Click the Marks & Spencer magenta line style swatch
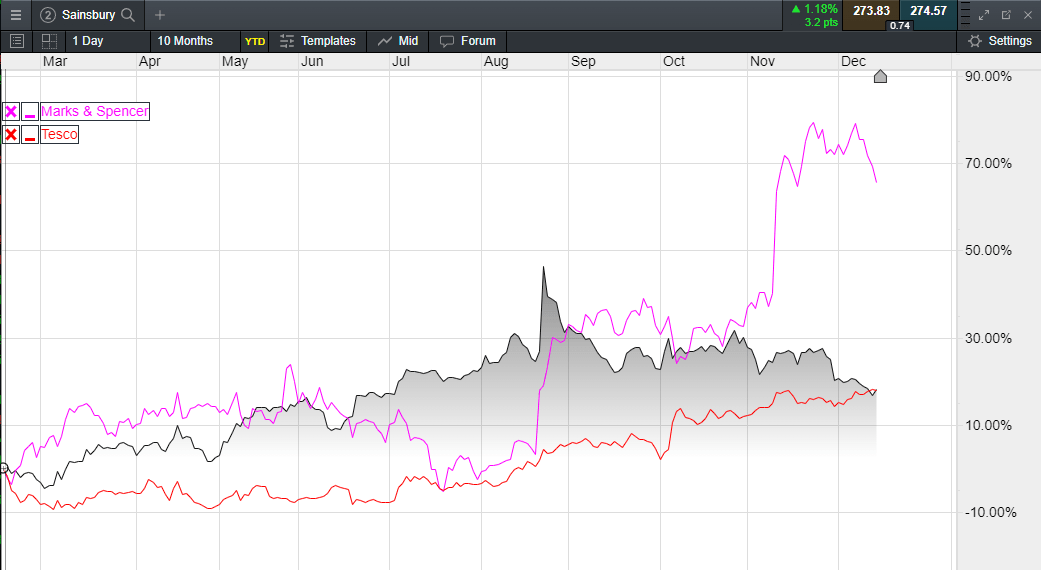This screenshot has width=1041, height=570. (30, 112)
